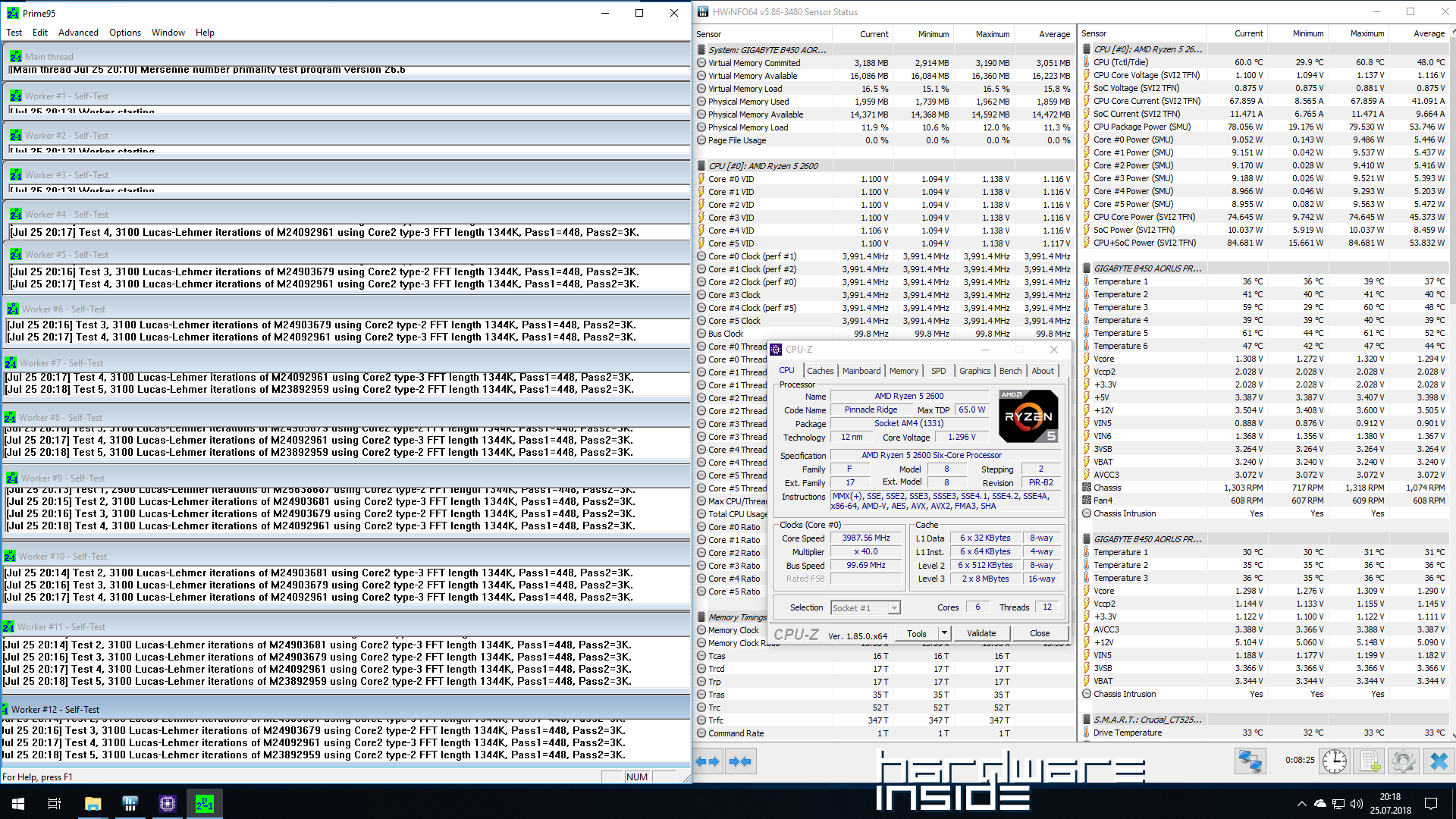Switch to CPU-Z taskbar icon
This screenshot has height=819, width=1456.
pos(168,803)
